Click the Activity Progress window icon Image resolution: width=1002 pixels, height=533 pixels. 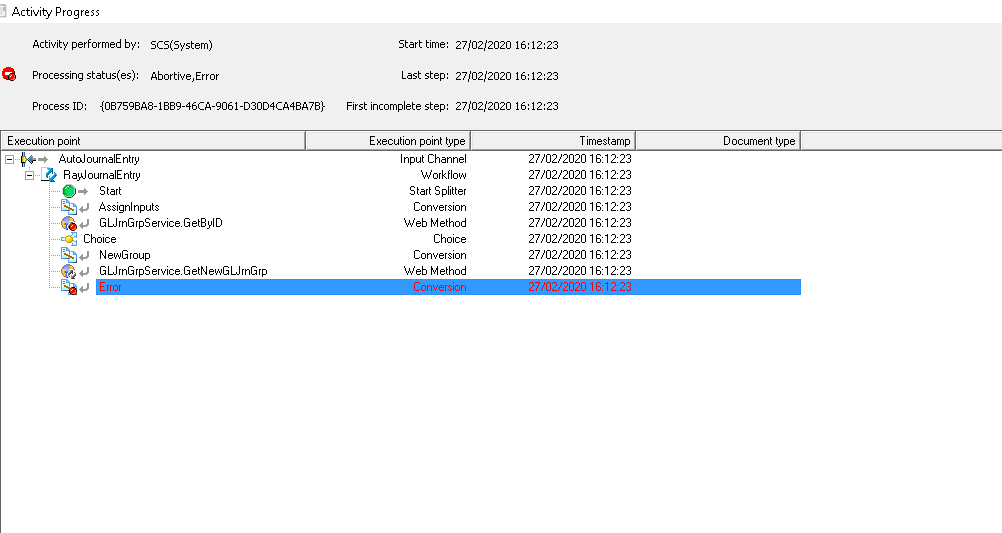pos(3,12)
